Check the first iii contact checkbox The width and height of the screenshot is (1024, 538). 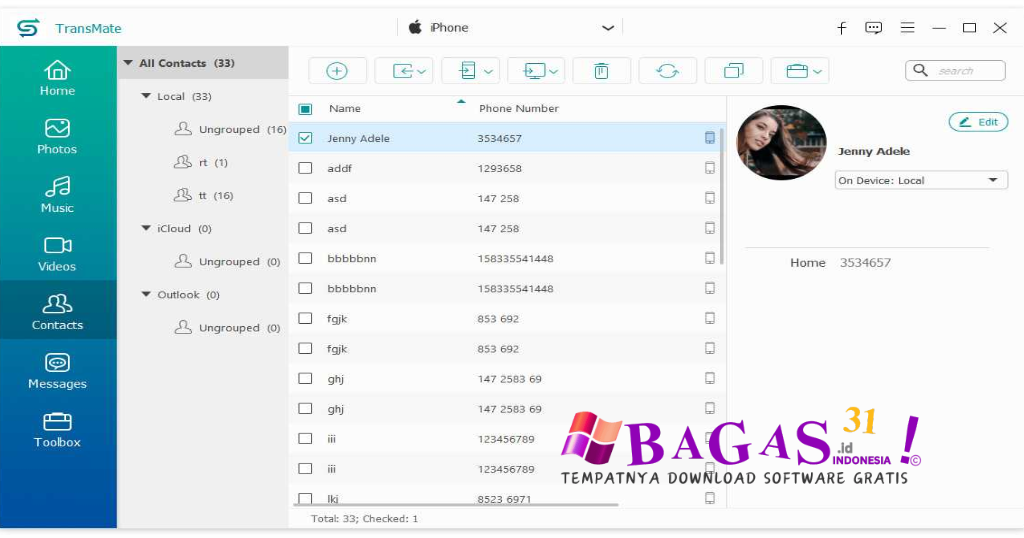pyautogui.click(x=305, y=438)
